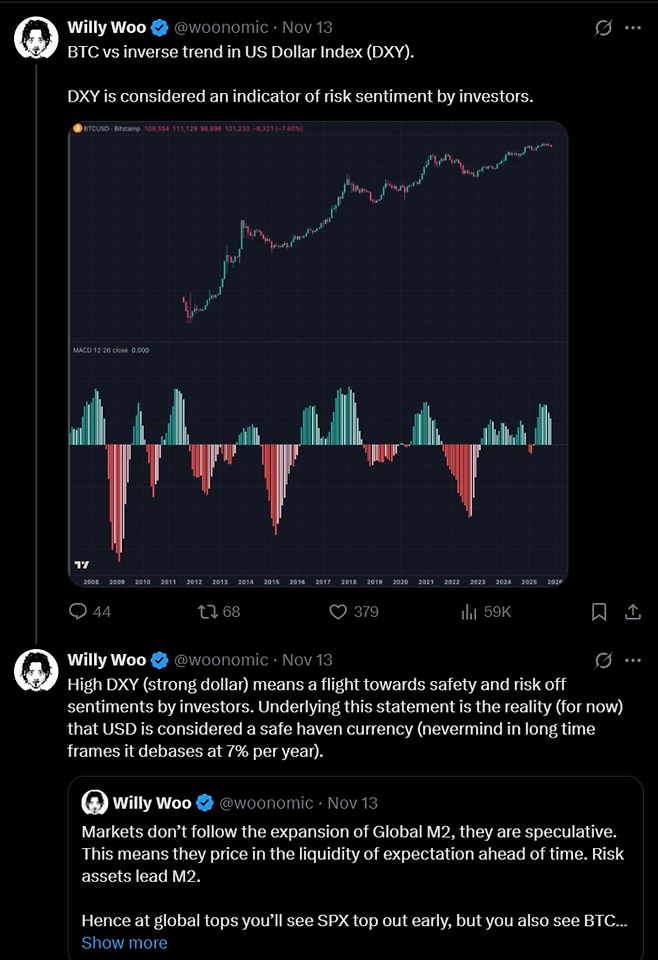Like the first tweet with the heart icon
Viewport: 658px width, 960px height.
[338, 611]
